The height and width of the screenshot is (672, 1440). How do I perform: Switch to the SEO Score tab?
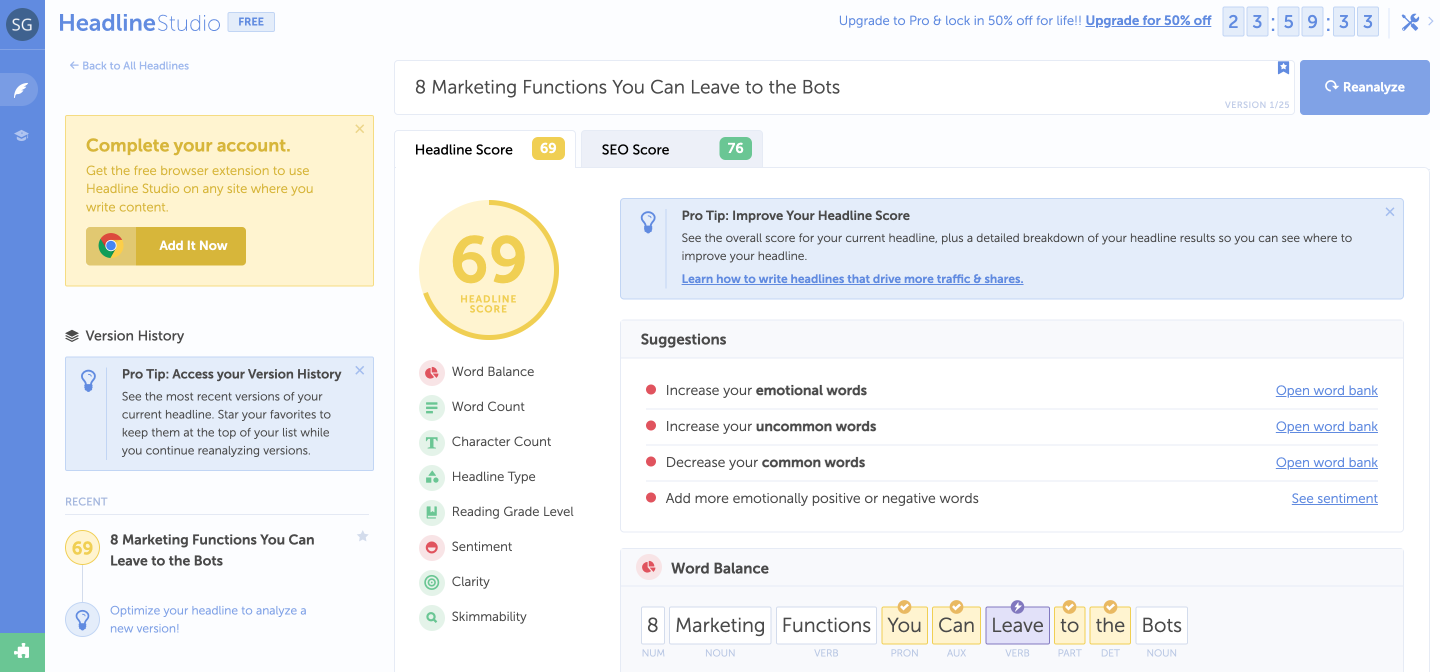(672, 149)
